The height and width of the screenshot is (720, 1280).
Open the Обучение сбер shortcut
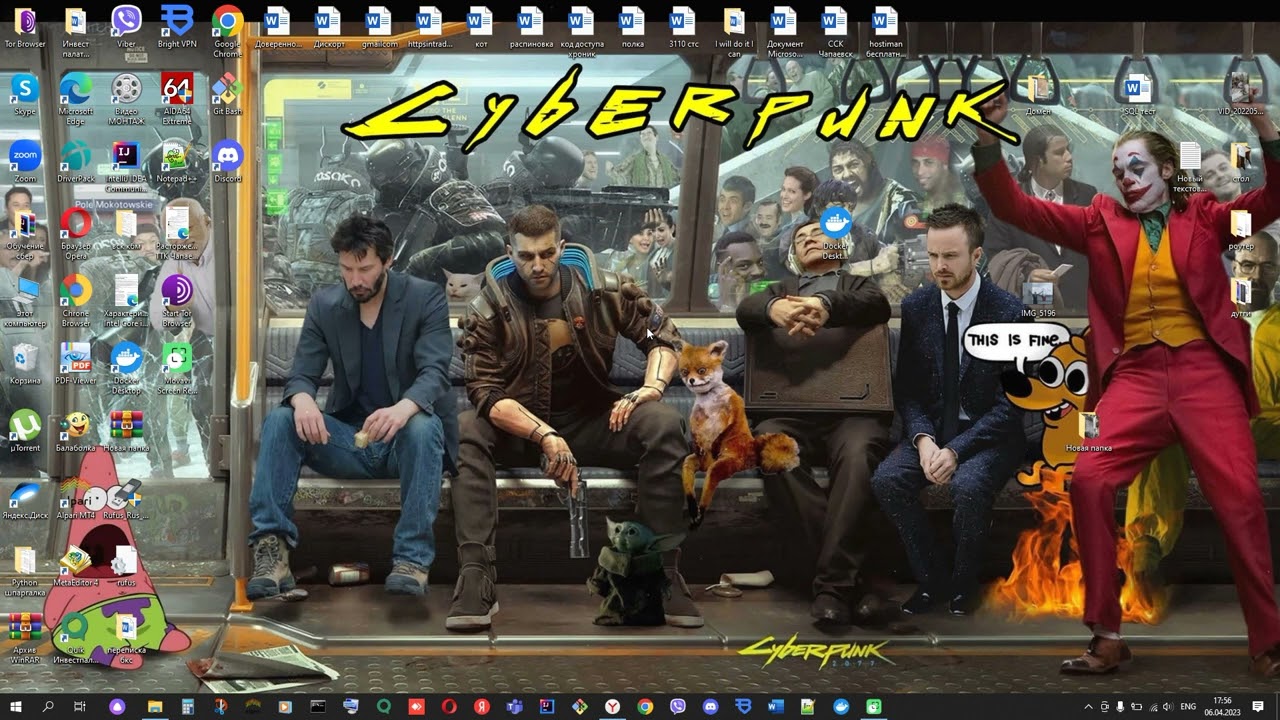[x=25, y=235]
